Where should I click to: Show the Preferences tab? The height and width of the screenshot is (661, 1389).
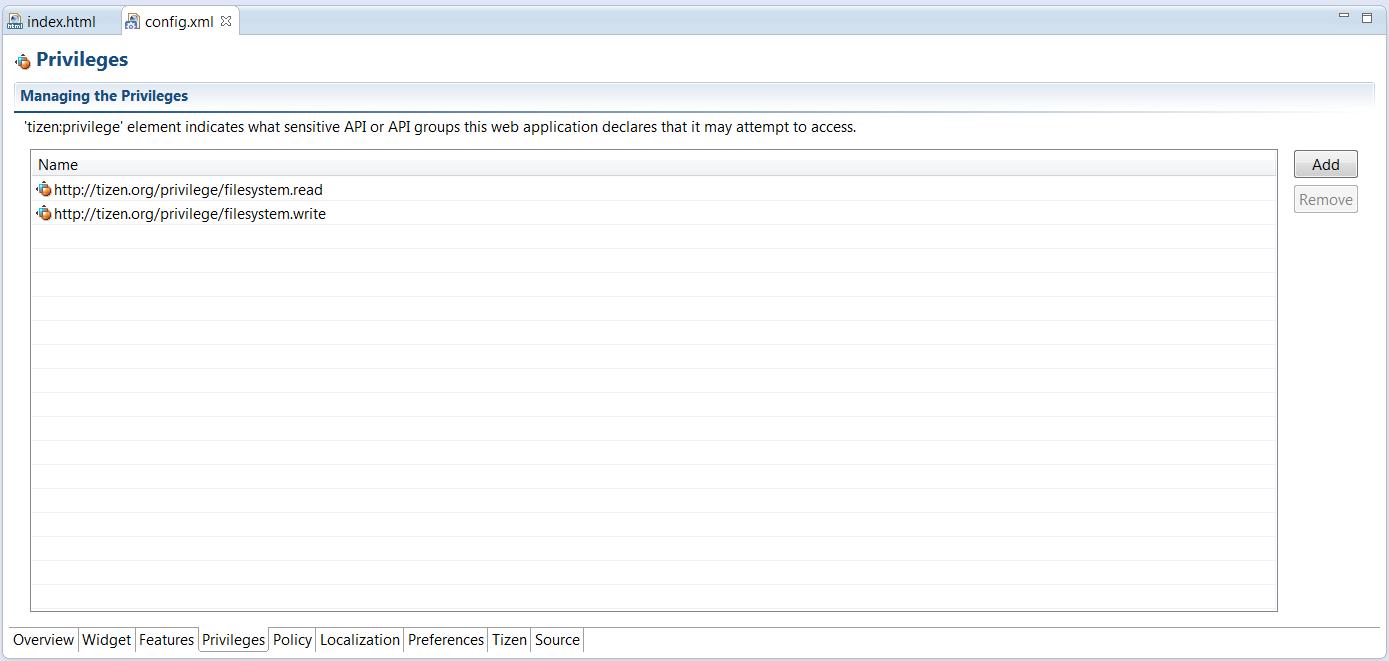point(446,640)
